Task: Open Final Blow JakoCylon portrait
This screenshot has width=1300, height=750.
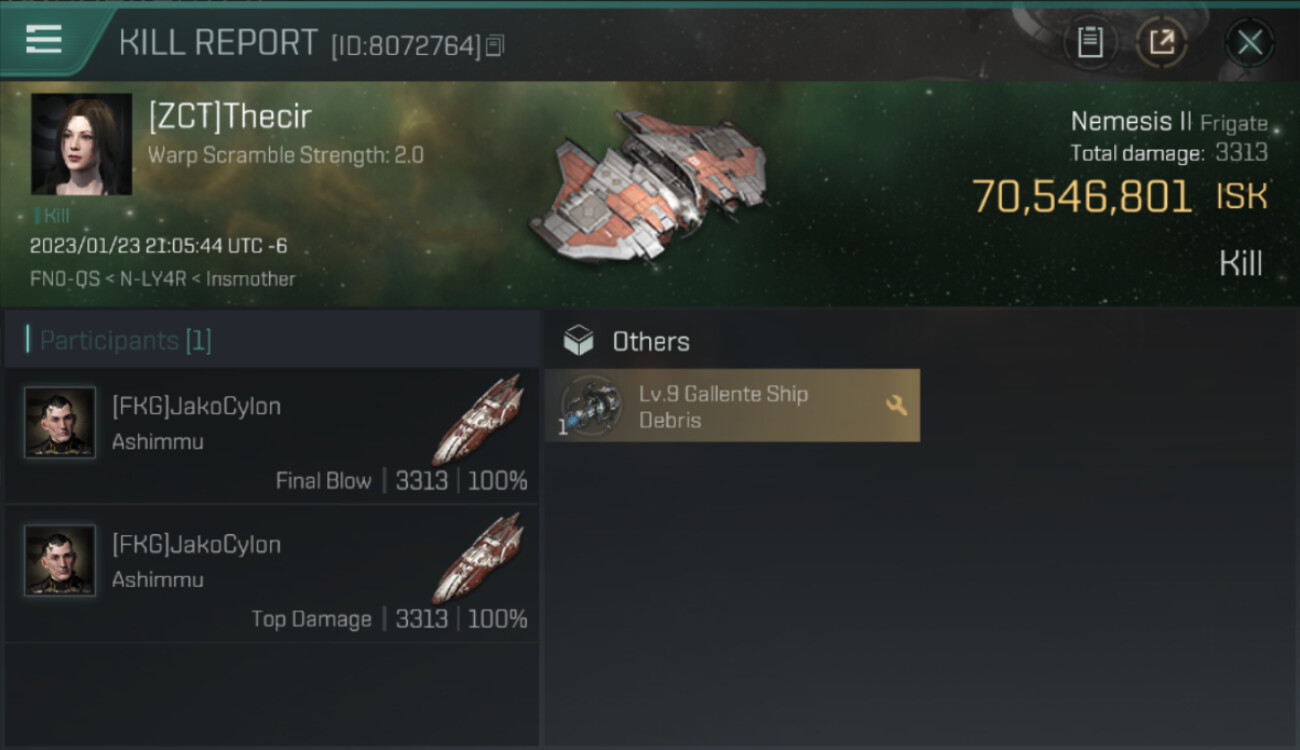Action: tap(60, 422)
